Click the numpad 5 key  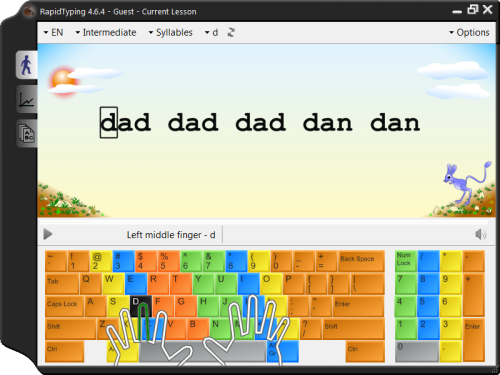click(428, 306)
